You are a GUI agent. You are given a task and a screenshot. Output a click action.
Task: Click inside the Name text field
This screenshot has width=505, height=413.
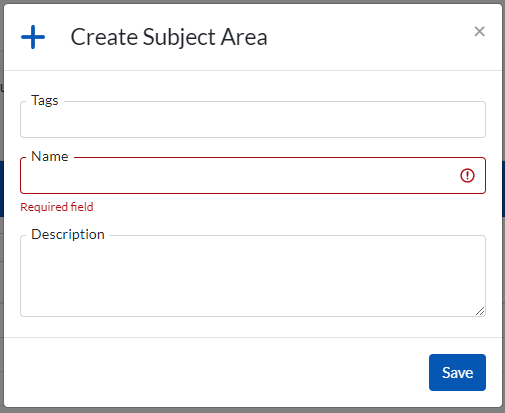click(253, 175)
